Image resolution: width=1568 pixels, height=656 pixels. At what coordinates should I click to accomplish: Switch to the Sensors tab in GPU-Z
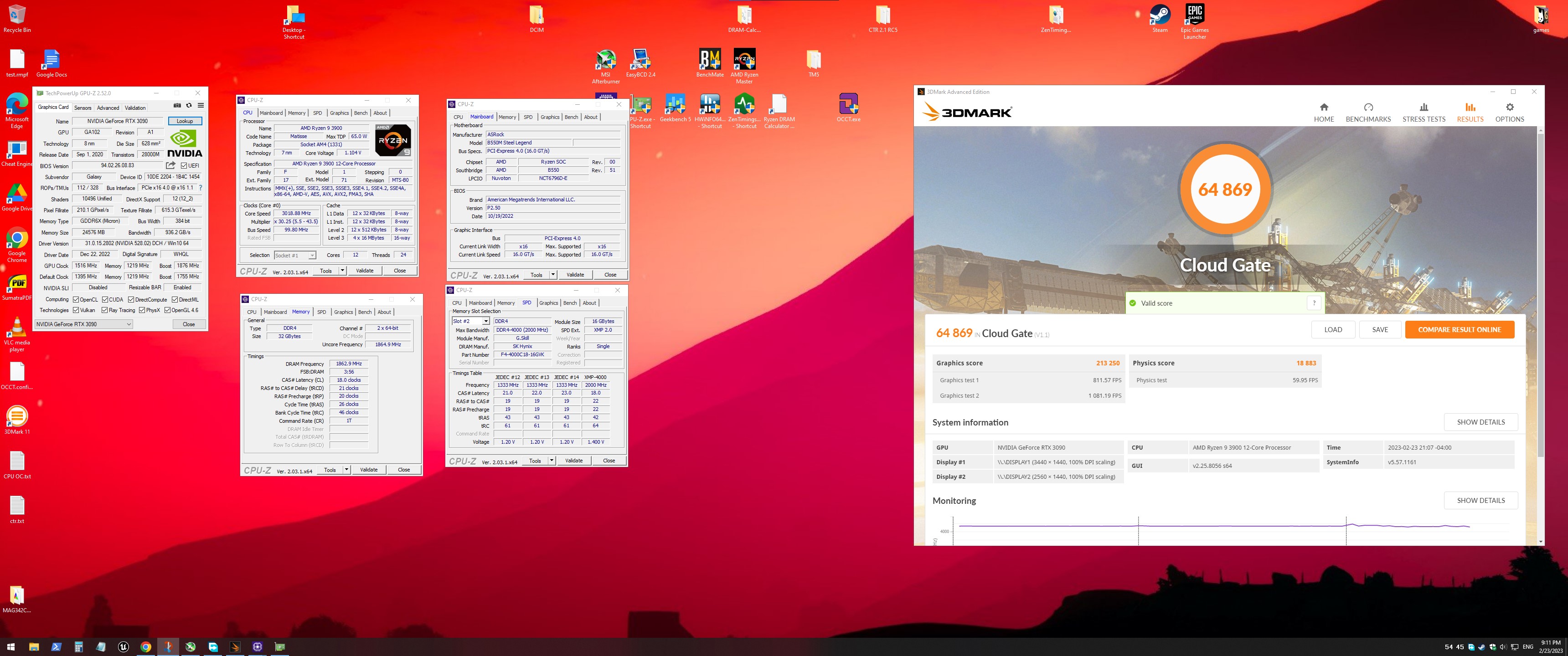pos(83,108)
